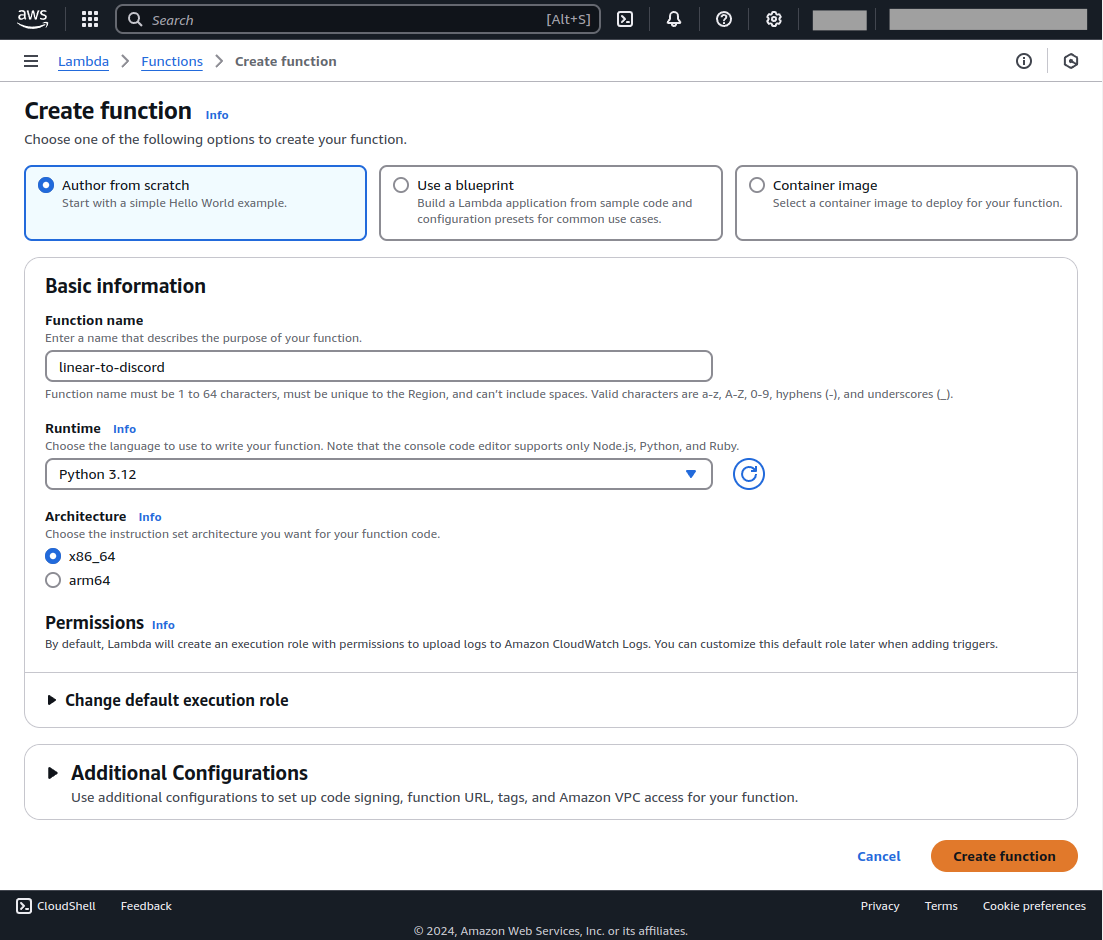Select Container image option

(x=906, y=203)
